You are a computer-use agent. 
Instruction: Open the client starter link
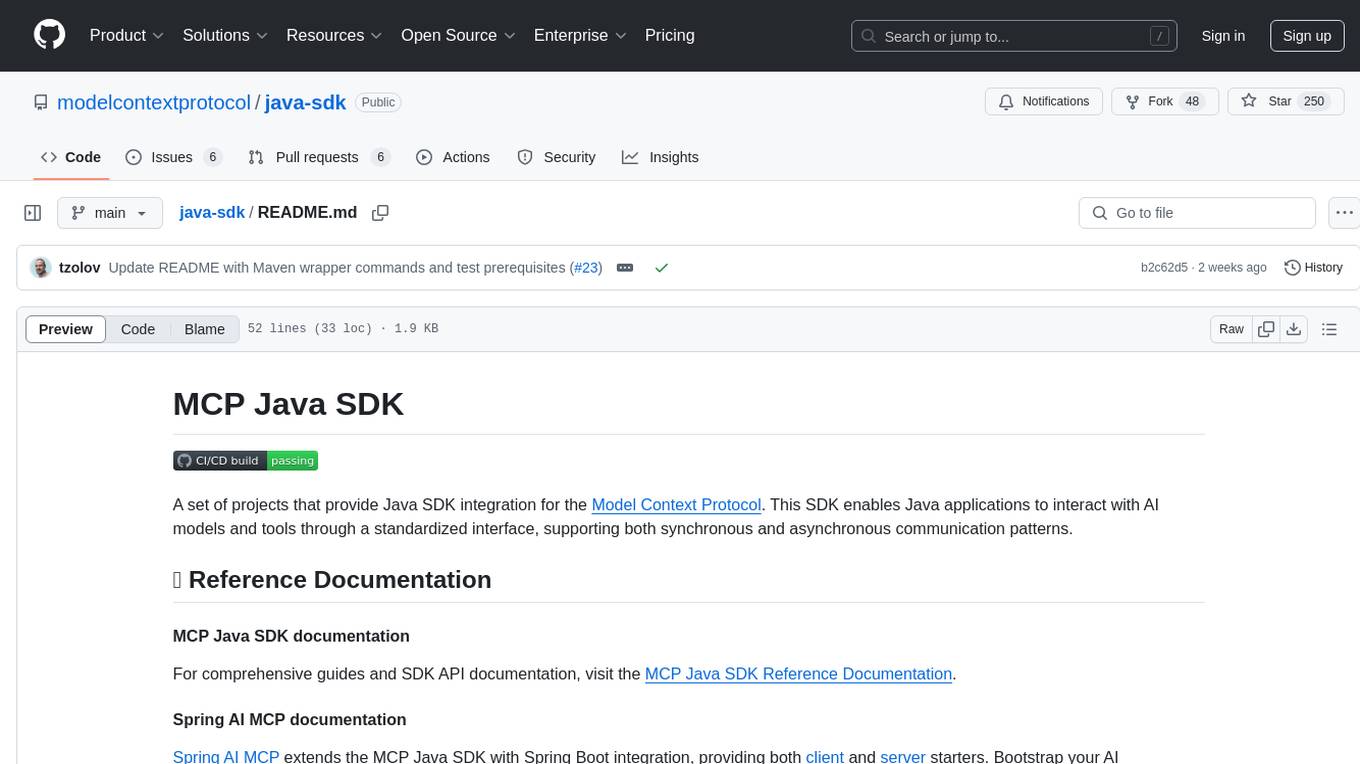point(825,757)
